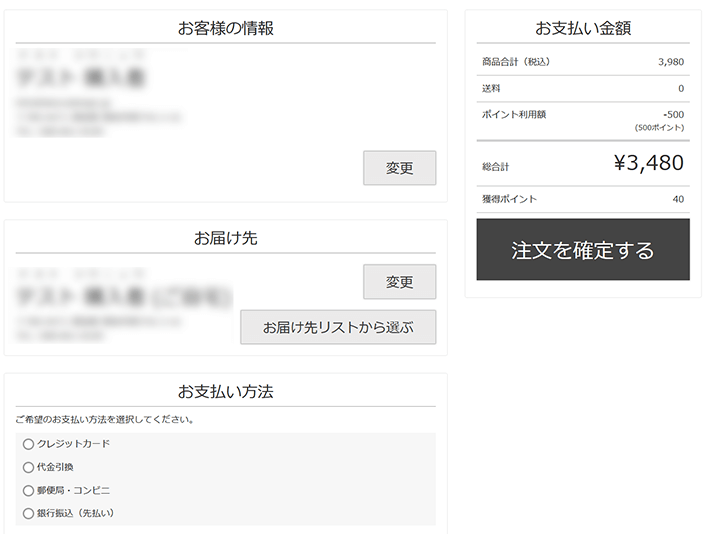The width and height of the screenshot is (706, 534).
Task: Click the 送料 label
Action: 491,88
